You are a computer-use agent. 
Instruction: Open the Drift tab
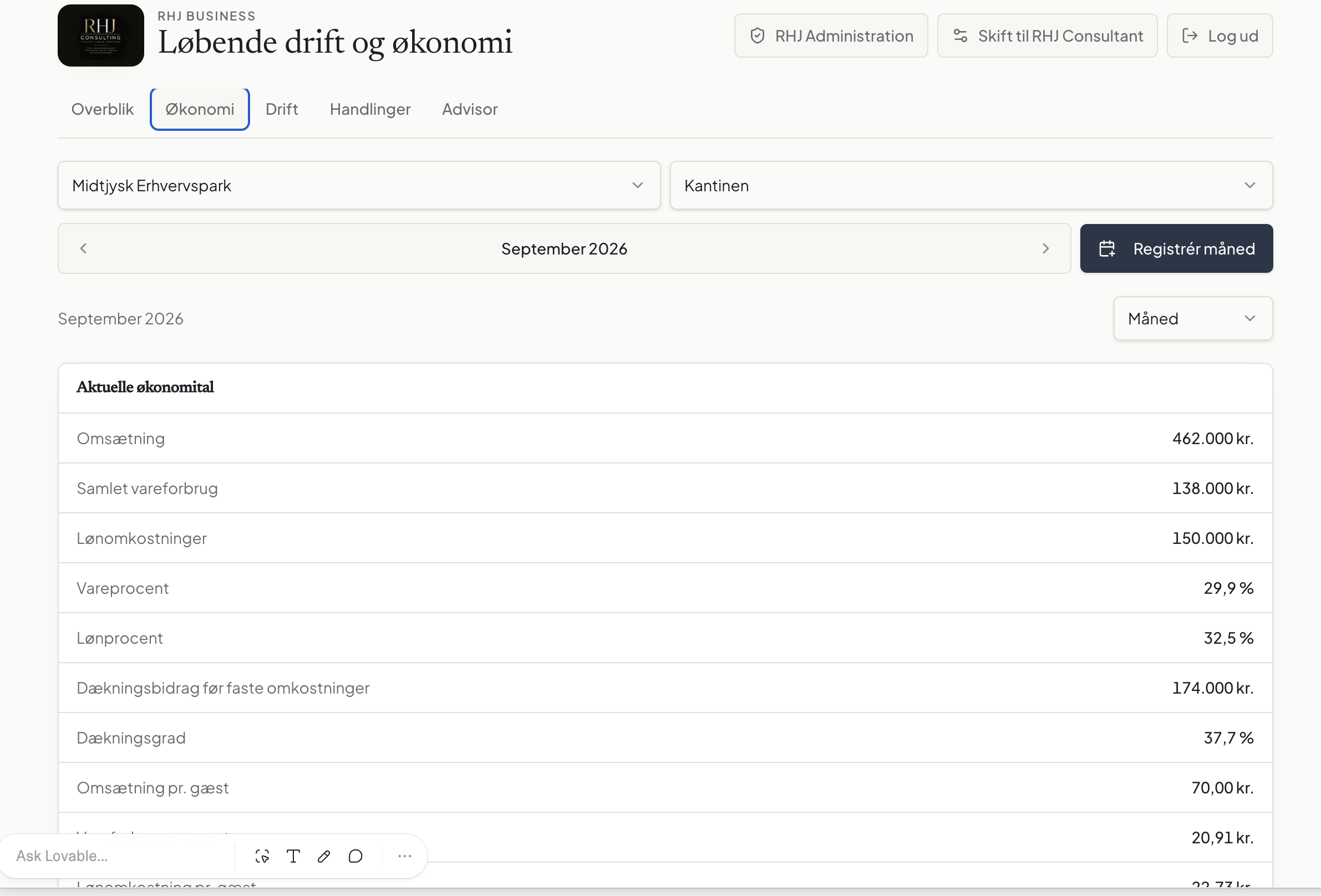[281, 109]
